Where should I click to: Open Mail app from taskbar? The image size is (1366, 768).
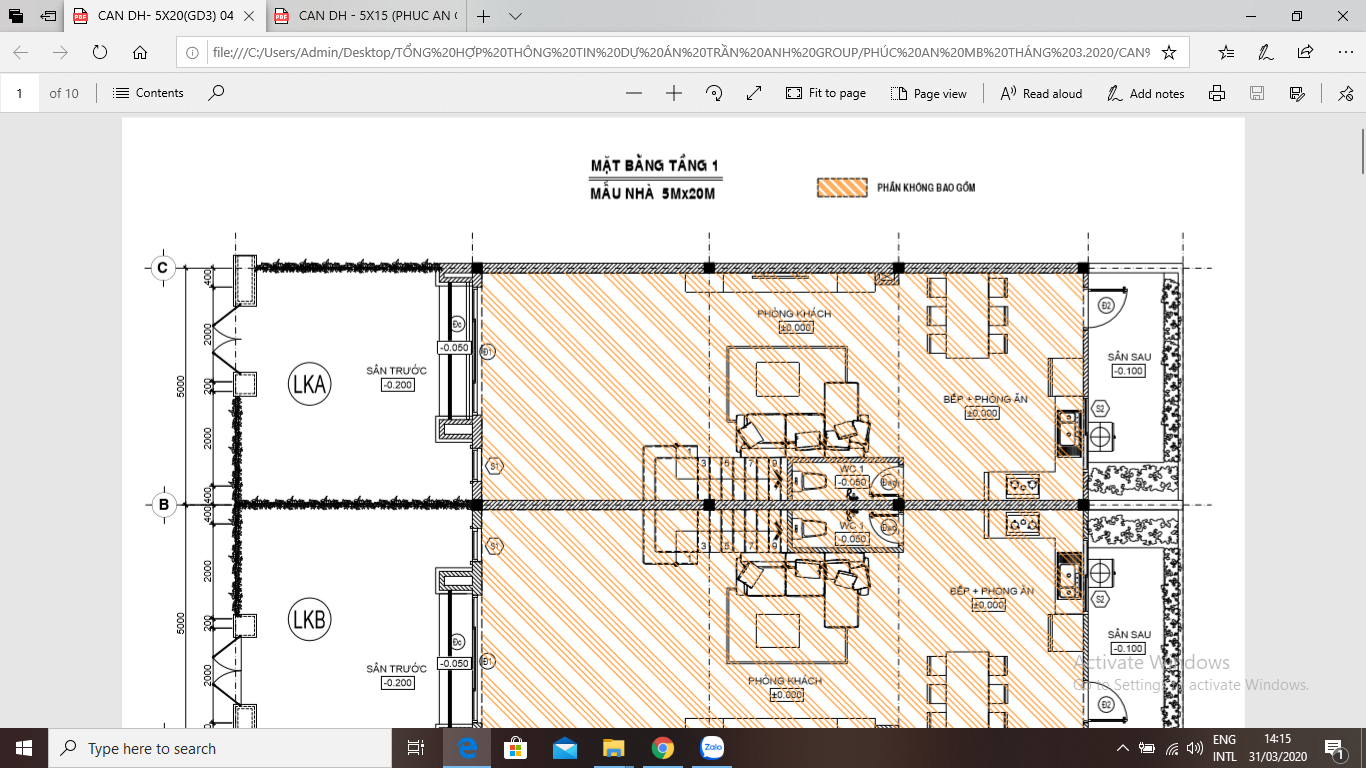coord(565,748)
